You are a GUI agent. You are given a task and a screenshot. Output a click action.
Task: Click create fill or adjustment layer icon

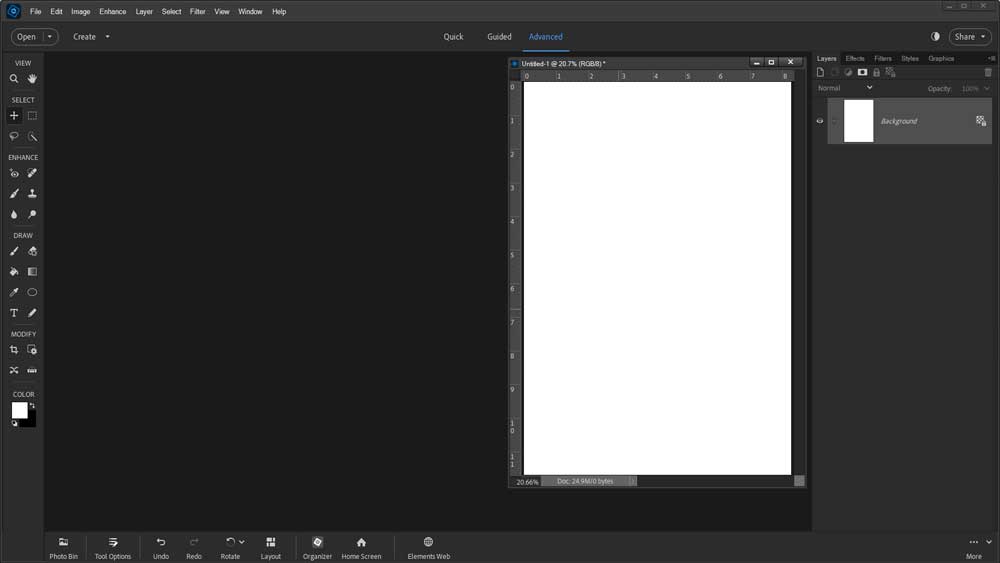coord(848,73)
